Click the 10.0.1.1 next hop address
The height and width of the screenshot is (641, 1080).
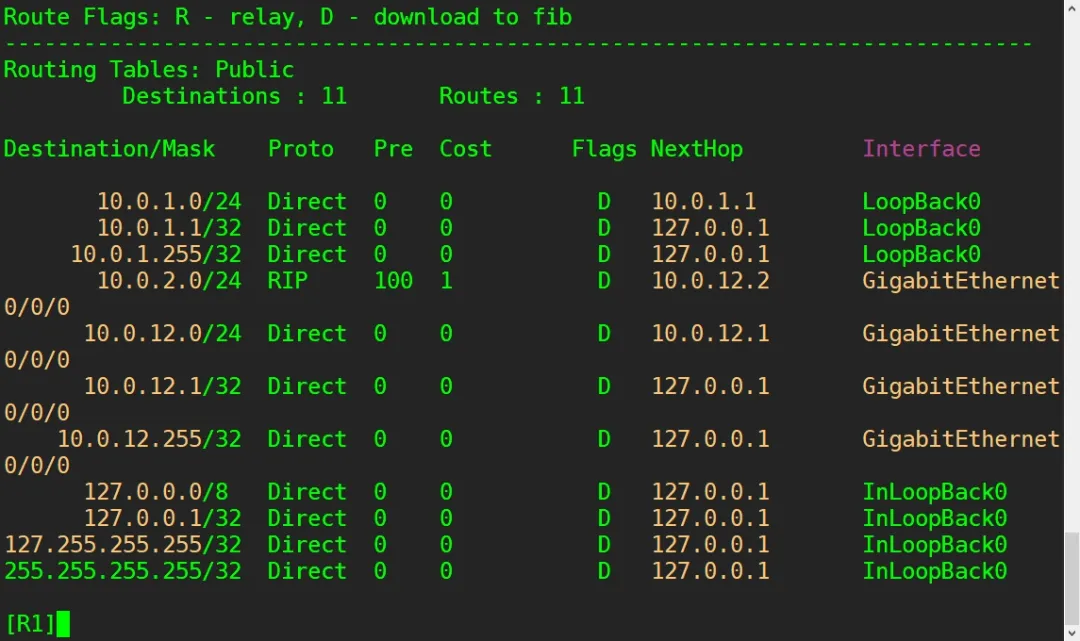tap(703, 202)
